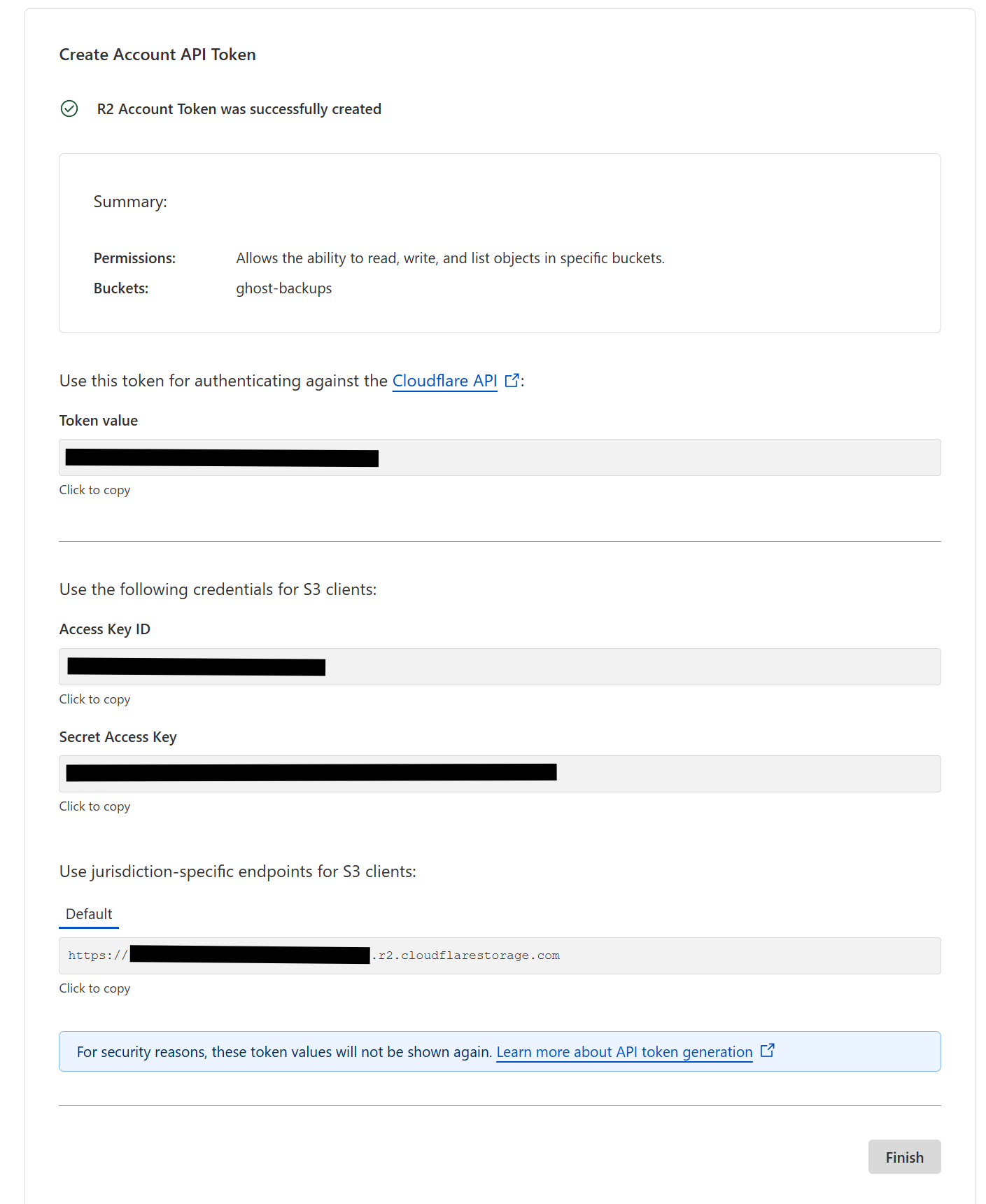
Task: Click 'Click to copy' under Secret Access Key
Action: [x=94, y=806]
